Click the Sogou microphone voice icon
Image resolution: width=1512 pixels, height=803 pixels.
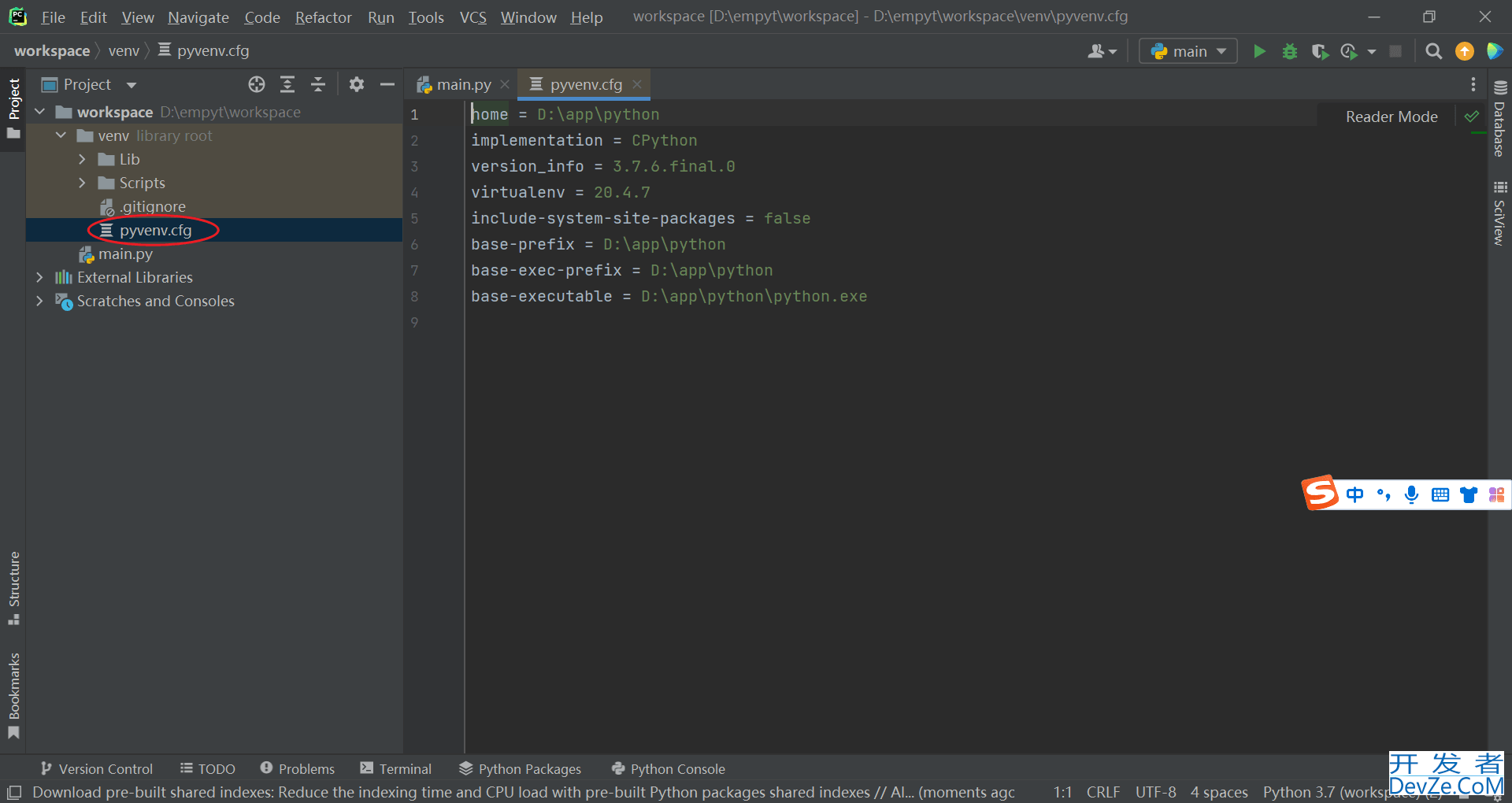click(1412, 494)
